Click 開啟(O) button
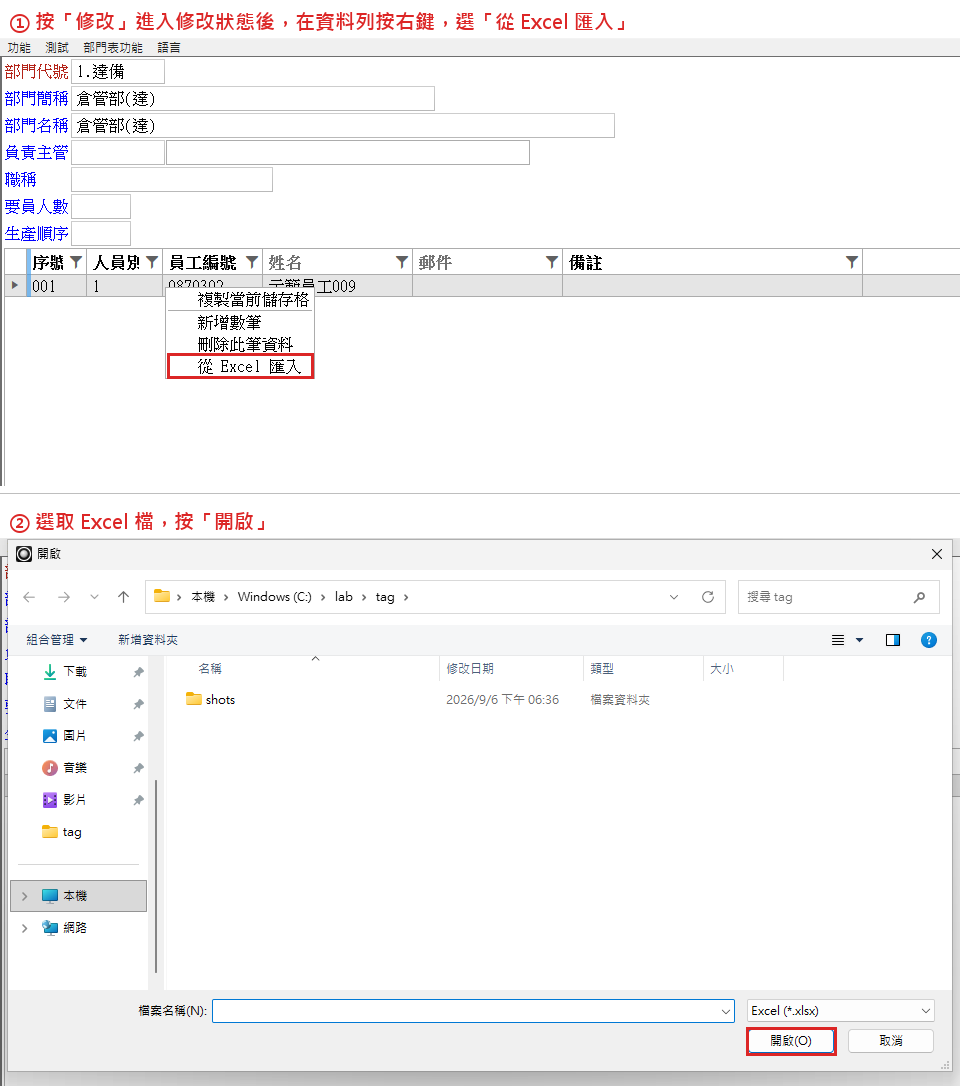Screen dimensions: 960x1086 point(791,1041)
